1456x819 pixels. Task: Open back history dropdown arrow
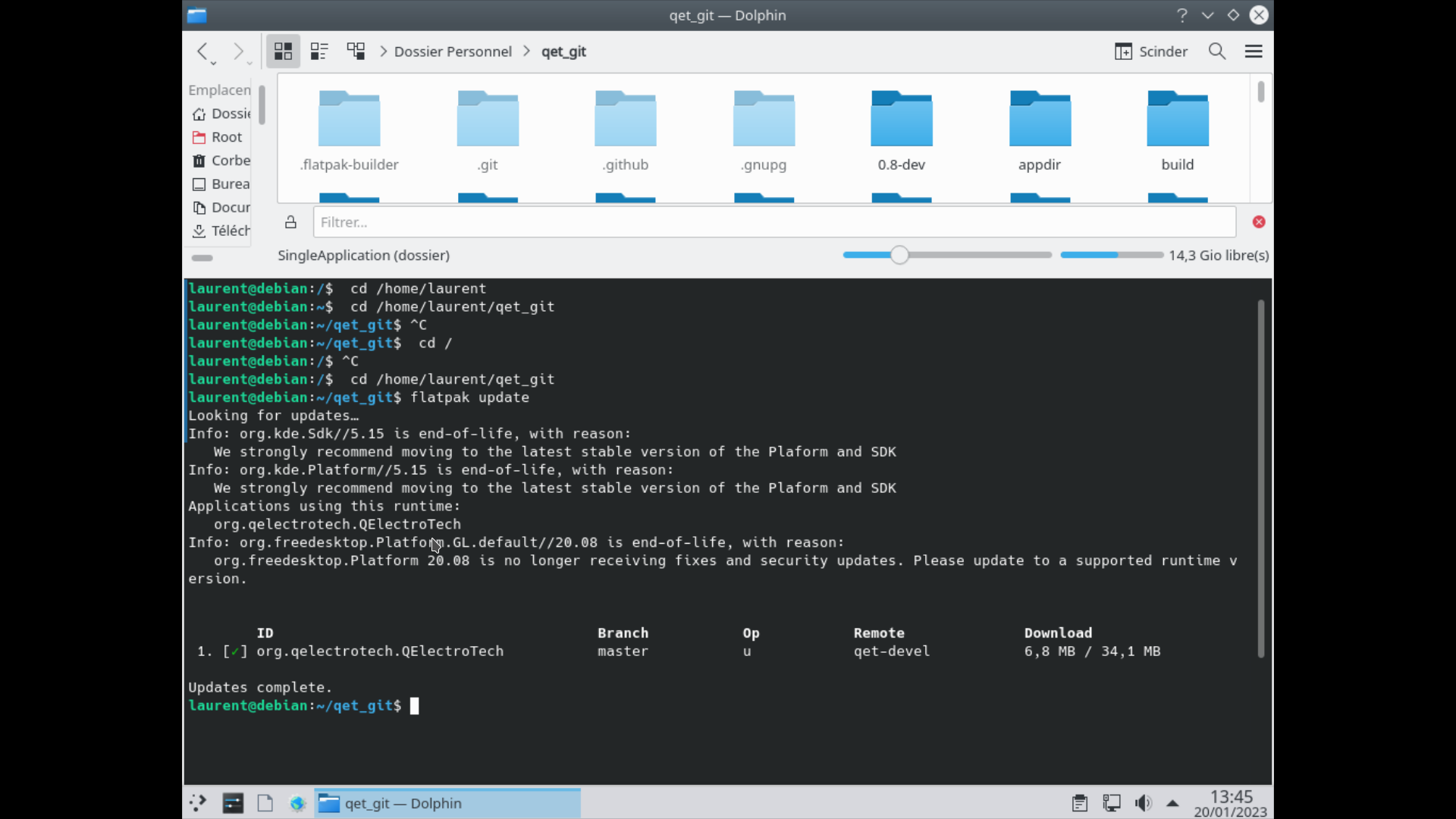pyautogui.click(x=214, y=63)
